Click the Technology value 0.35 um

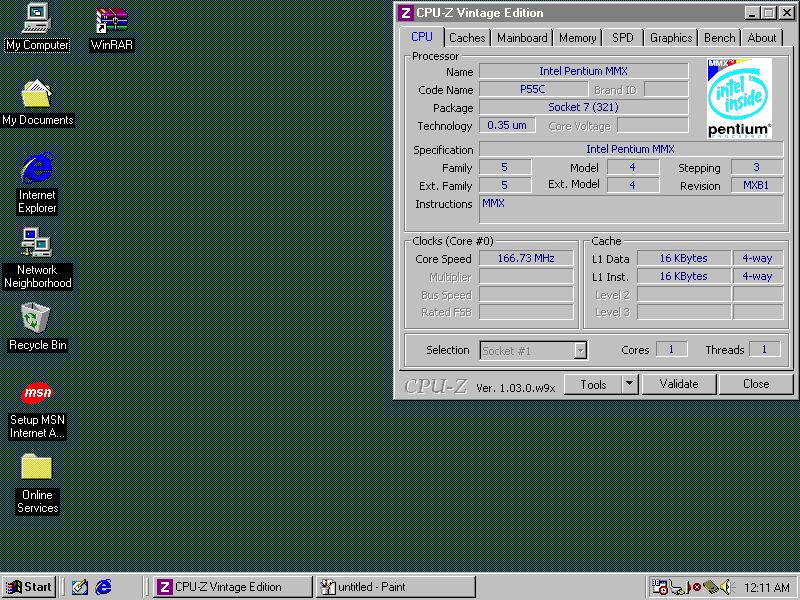click(x=507, y=125)
